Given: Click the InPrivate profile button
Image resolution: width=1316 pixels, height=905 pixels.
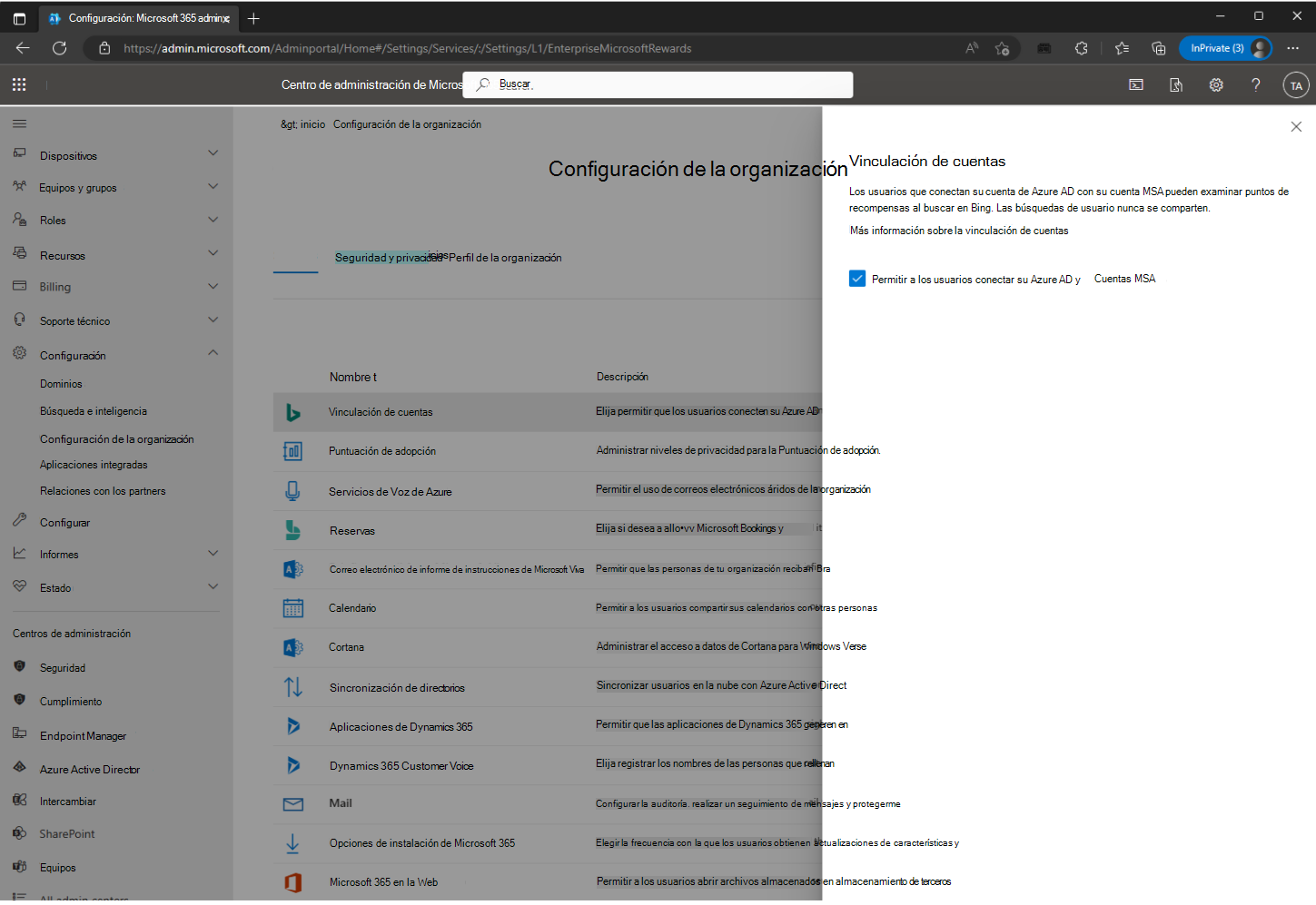Looking at the screenshot, I should click(1225, 48).
